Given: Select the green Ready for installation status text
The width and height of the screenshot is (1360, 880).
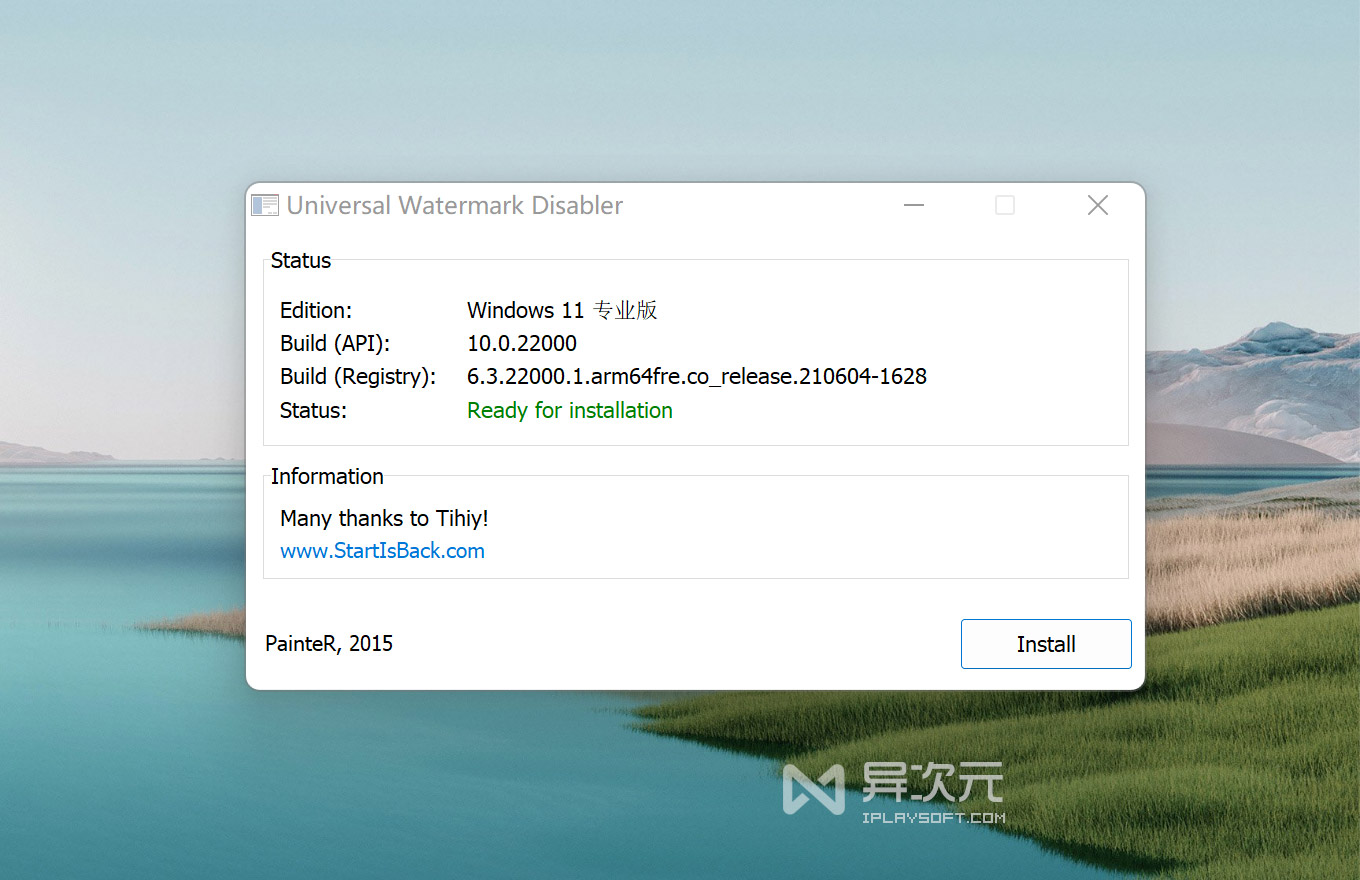Looking at the screenshot, I should pos(569,410).
